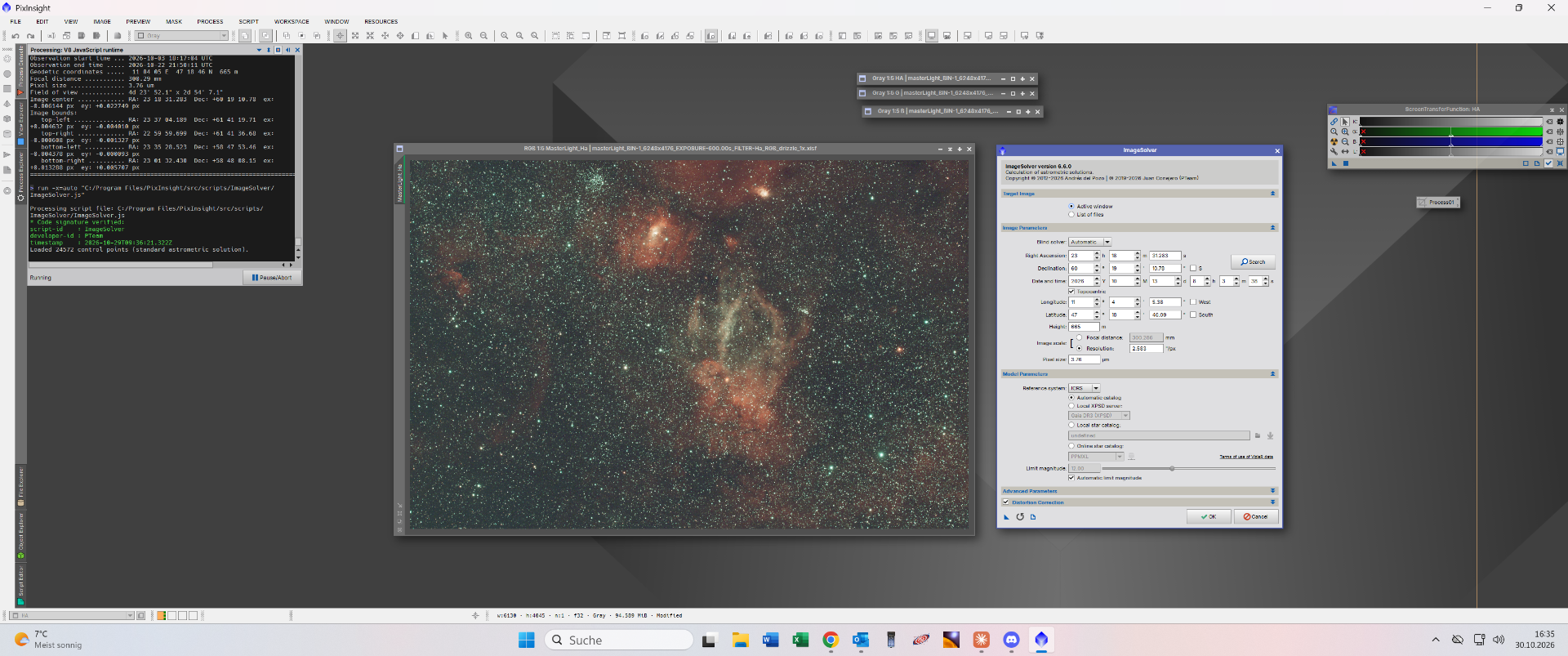Collapse the Target Image section
The height and width of the screenshot is (656, 1568).
pos(1272,194)
